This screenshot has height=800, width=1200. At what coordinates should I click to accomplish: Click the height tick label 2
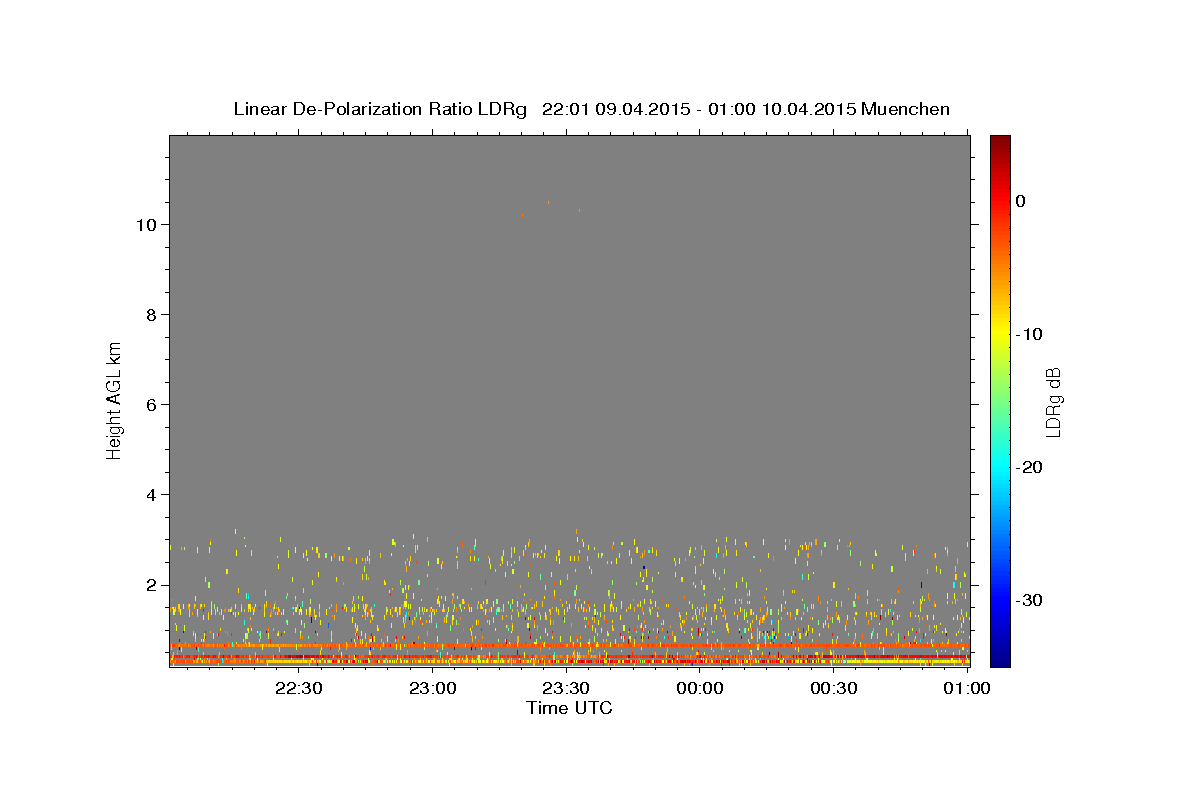point(150,585)
